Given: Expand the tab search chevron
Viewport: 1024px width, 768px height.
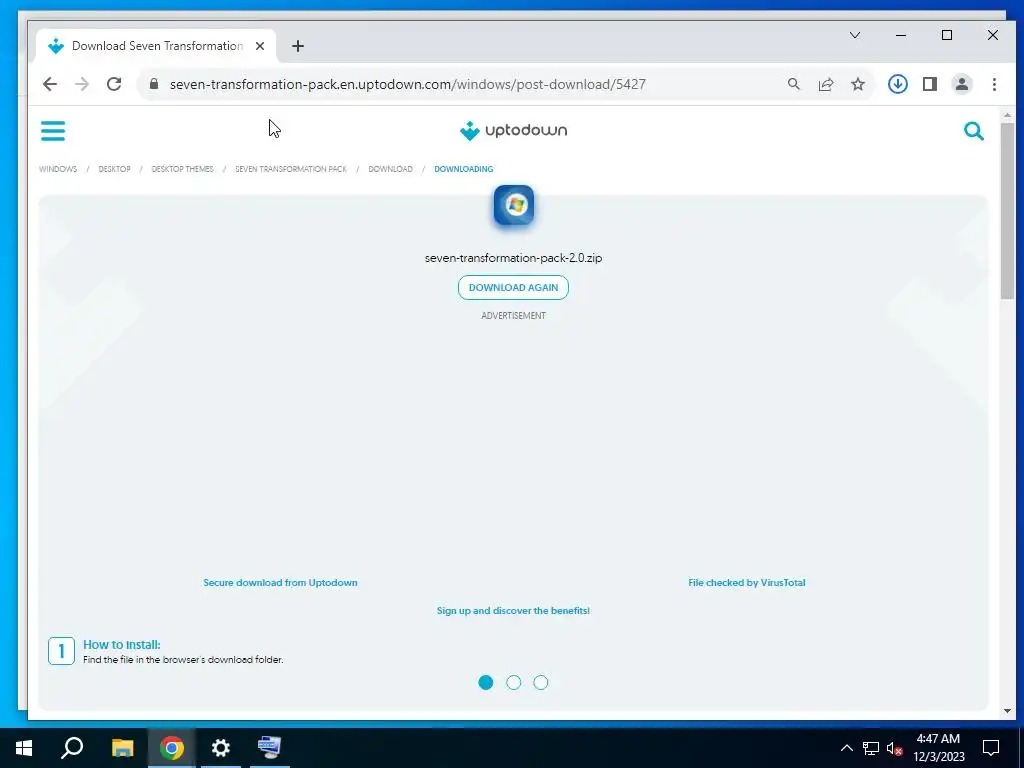Looking at the screenshot, I should point(855,35).
